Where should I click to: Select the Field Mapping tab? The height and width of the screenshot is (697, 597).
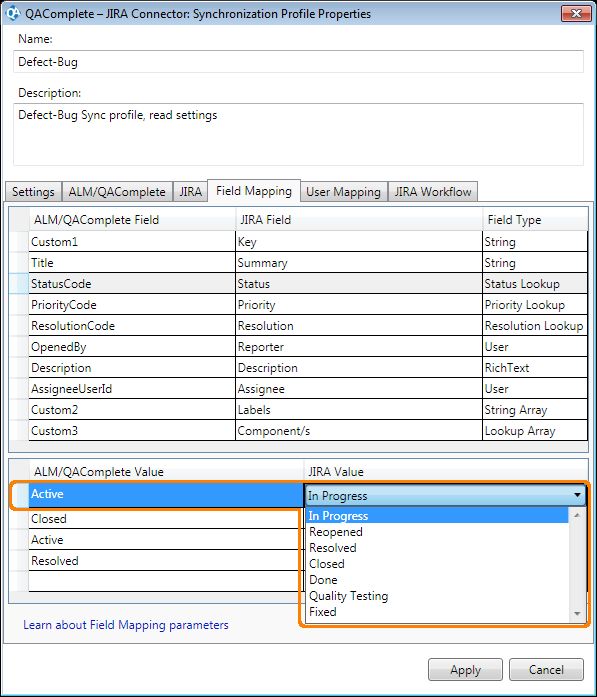254,191
